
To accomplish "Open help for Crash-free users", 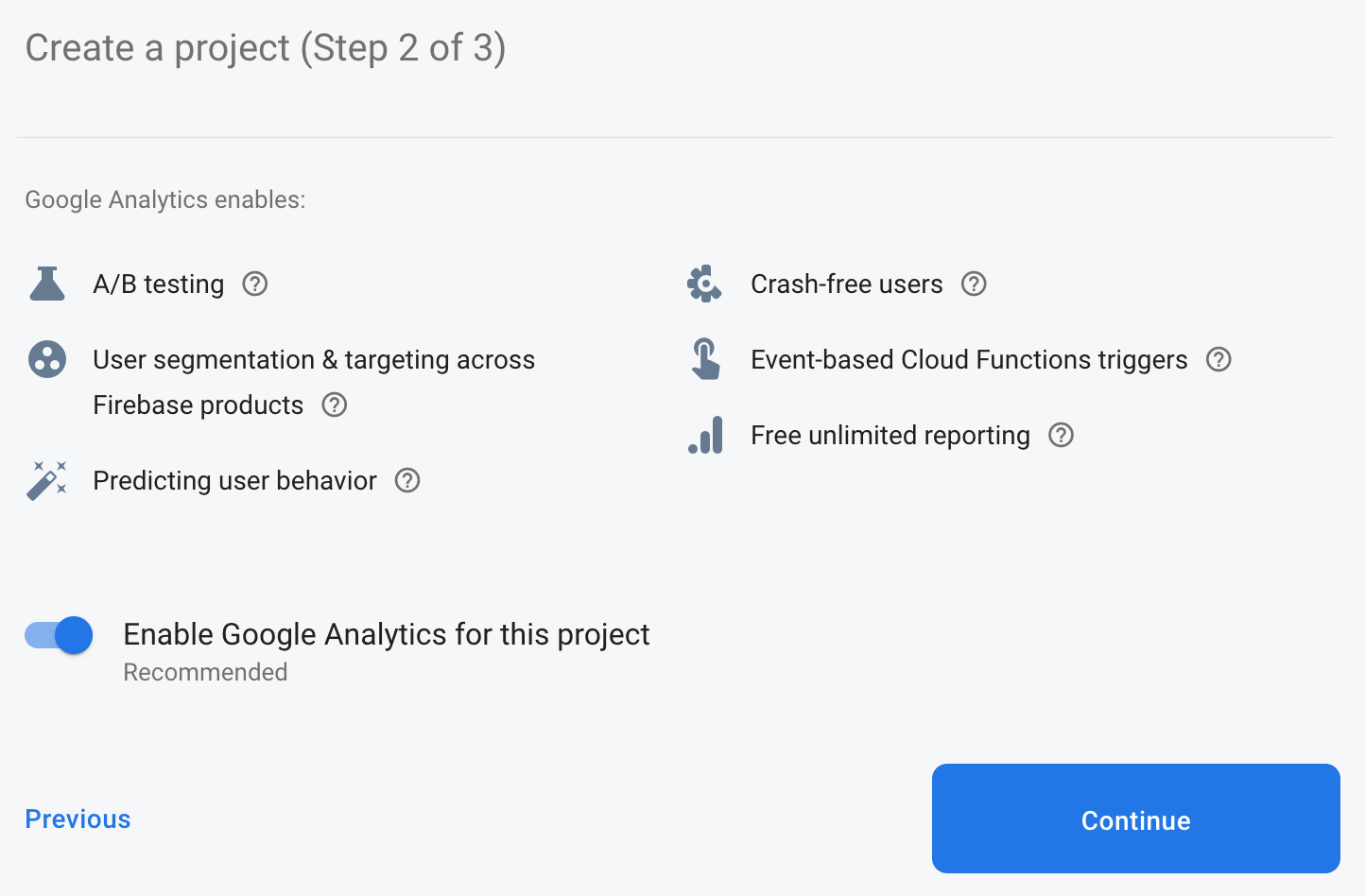I will click(974, 284).
